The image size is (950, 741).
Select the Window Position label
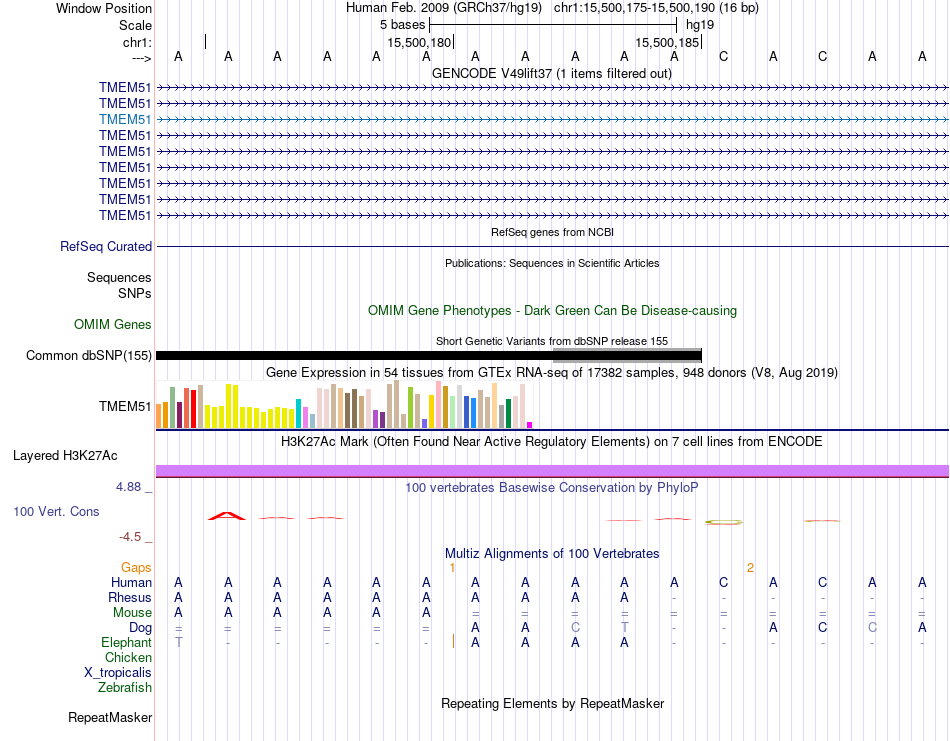(104, 8)
